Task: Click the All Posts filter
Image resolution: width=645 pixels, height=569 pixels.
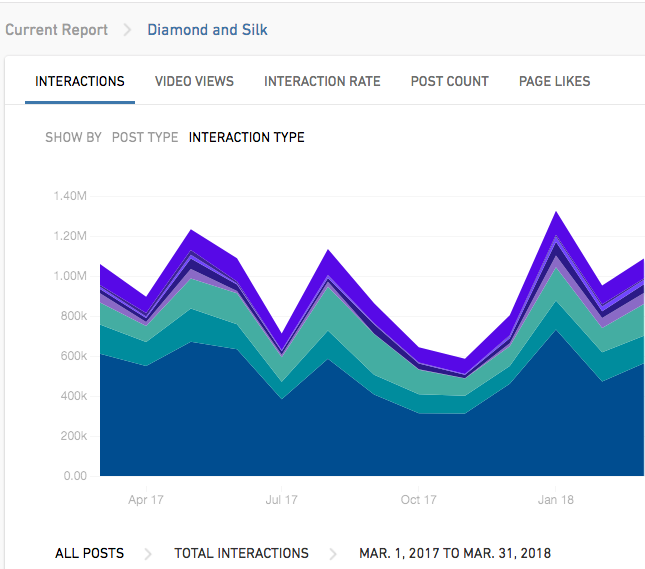Action: click(x=89, y=553)
